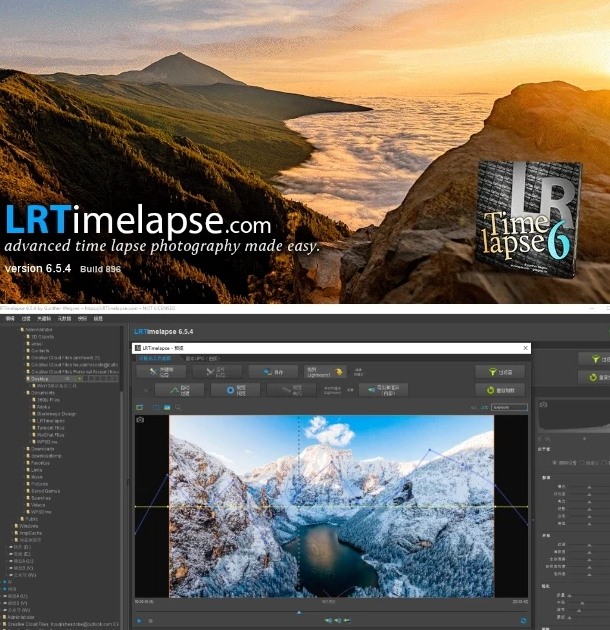Click the magnifier zoom icon above preview

tap(178, 407)
